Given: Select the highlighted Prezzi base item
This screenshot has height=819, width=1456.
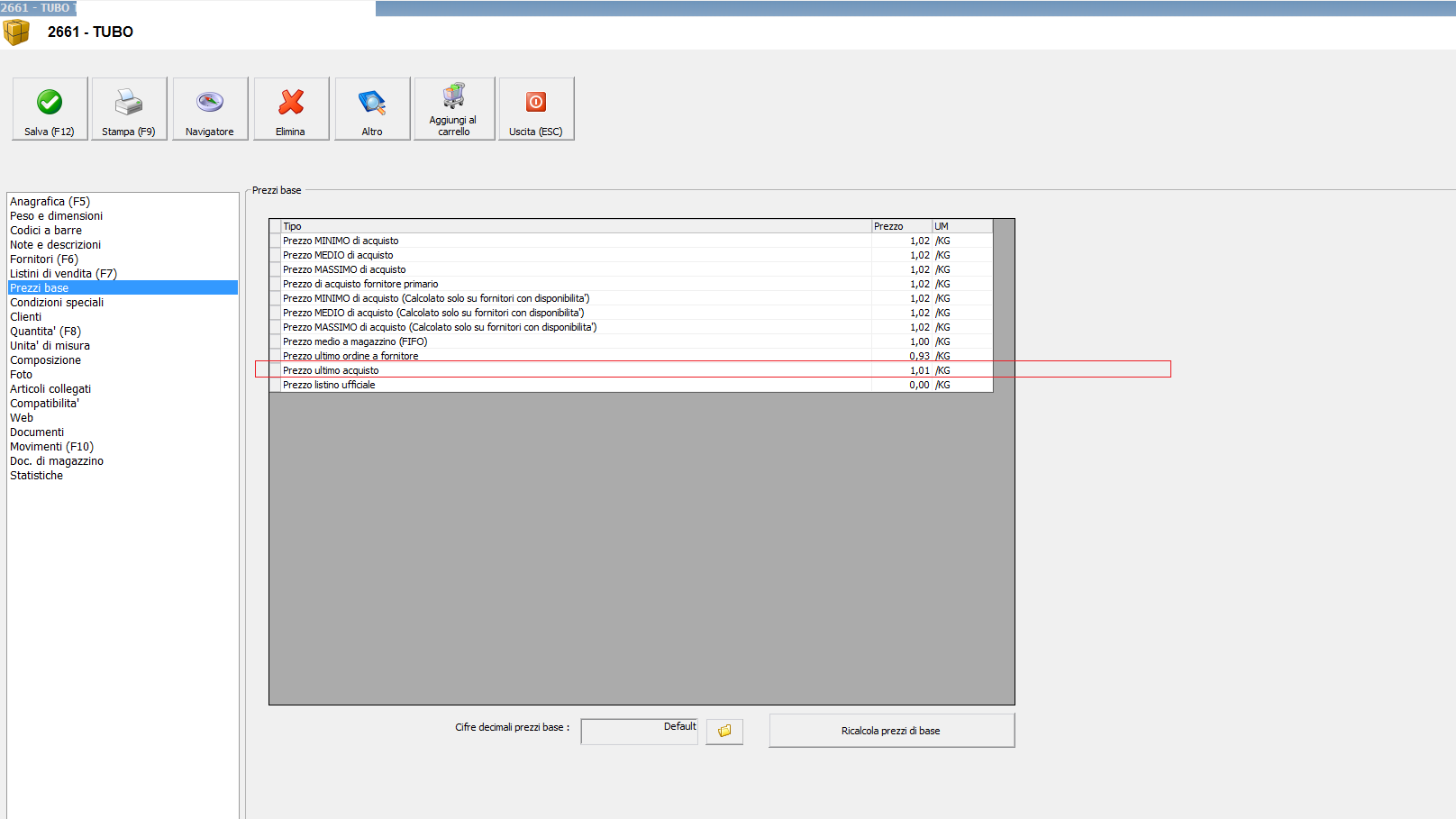Looking at the screenshot, I should [123, 288].
